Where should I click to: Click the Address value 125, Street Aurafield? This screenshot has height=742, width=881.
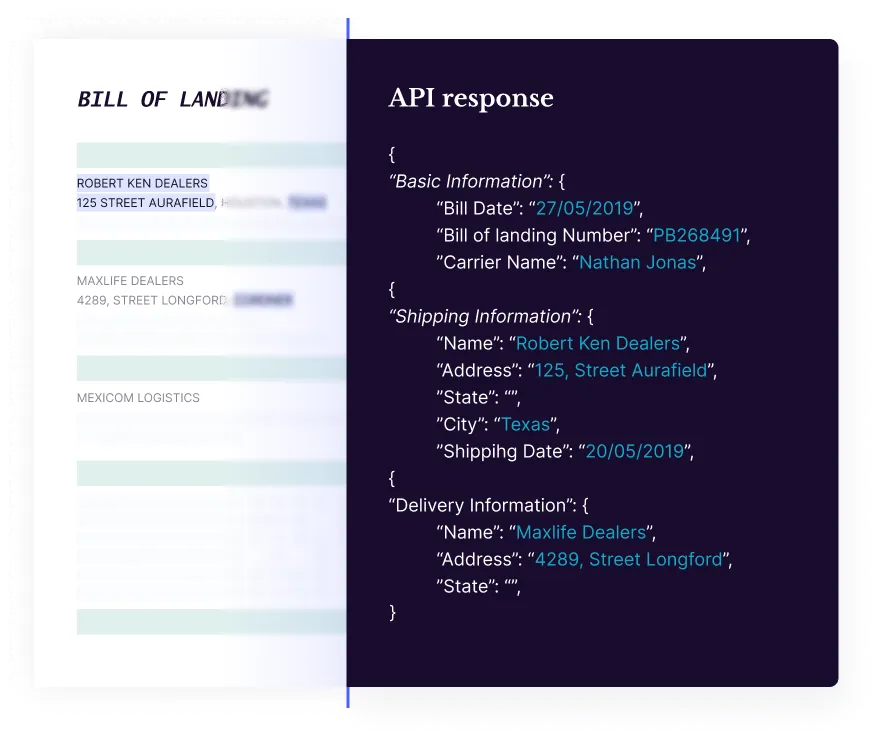(623, 370)
